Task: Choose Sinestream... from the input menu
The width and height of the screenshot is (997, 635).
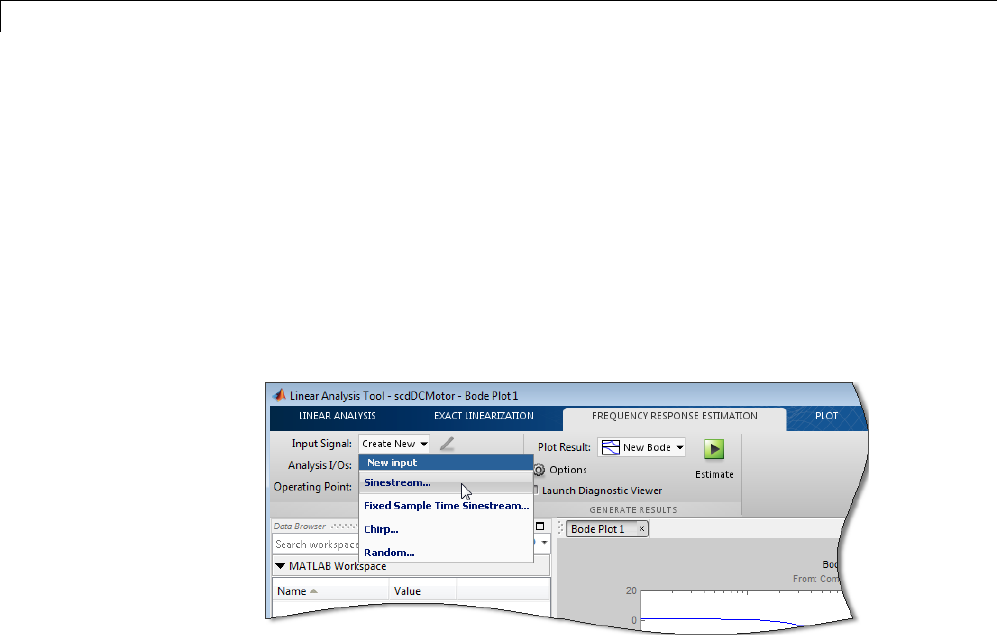Action: (x=446, y=482)
